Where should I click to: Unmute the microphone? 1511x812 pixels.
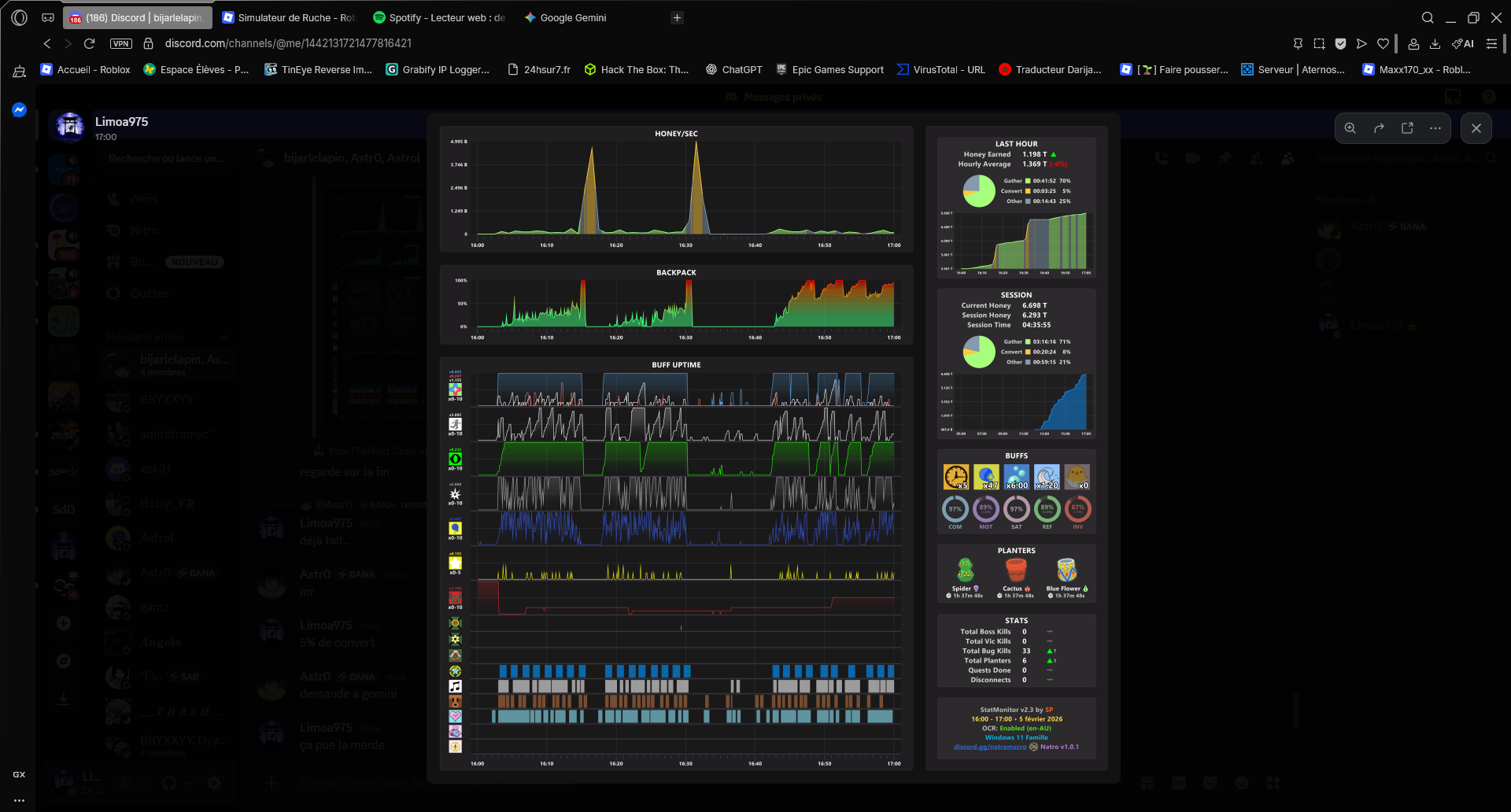point(124,783)
